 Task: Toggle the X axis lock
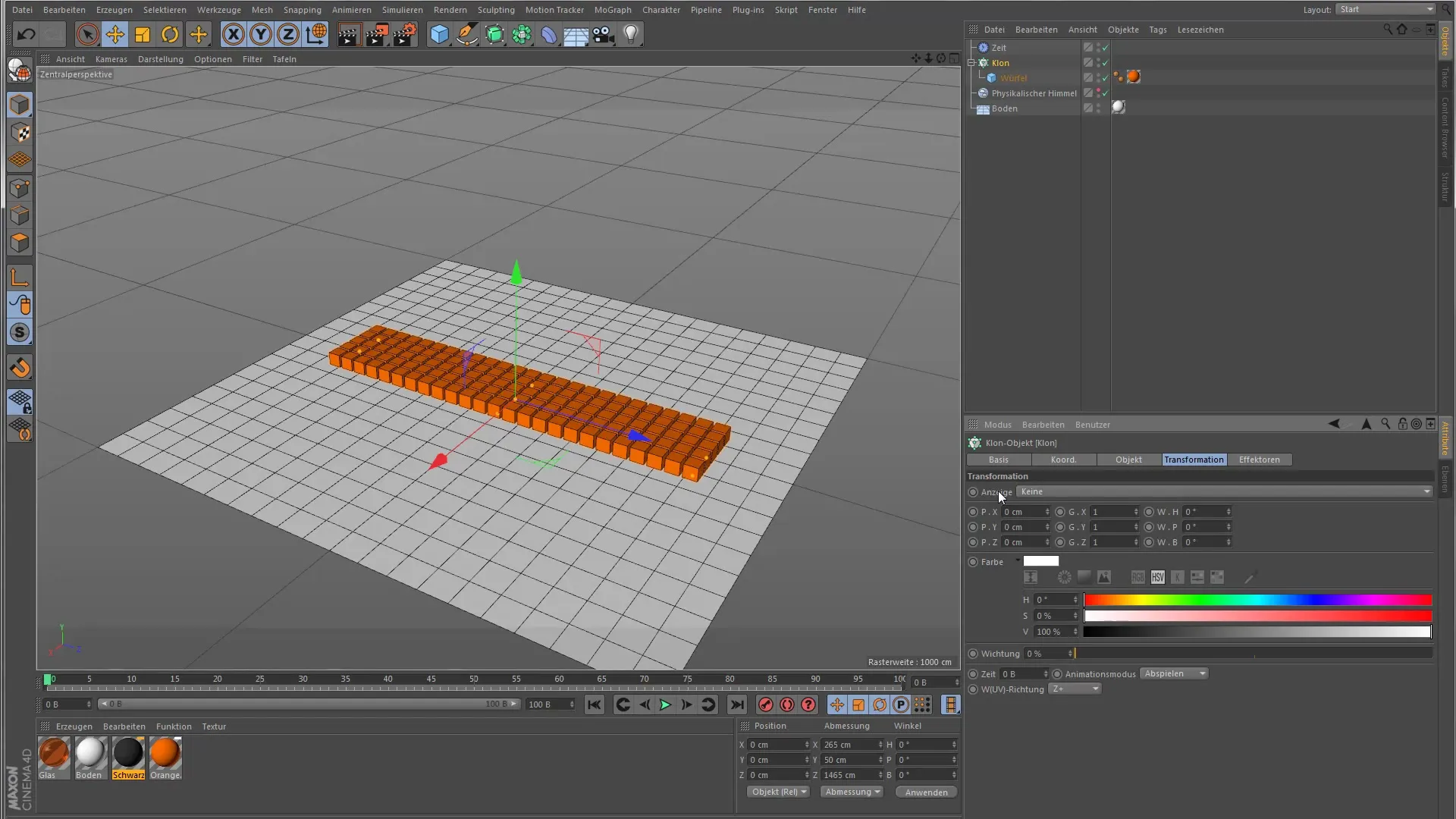tap(234, 34)
